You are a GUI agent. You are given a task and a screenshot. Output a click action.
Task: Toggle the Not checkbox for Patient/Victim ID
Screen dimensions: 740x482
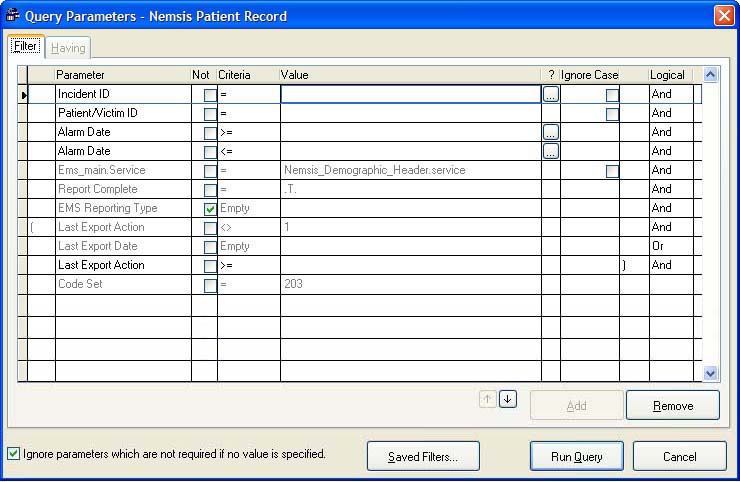(210, 114)
